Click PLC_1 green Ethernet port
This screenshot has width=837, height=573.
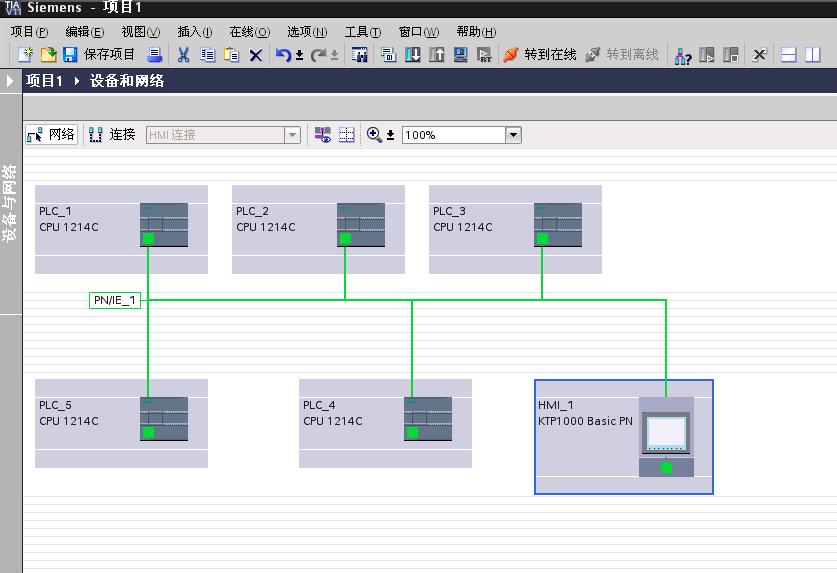coord(148,239)
